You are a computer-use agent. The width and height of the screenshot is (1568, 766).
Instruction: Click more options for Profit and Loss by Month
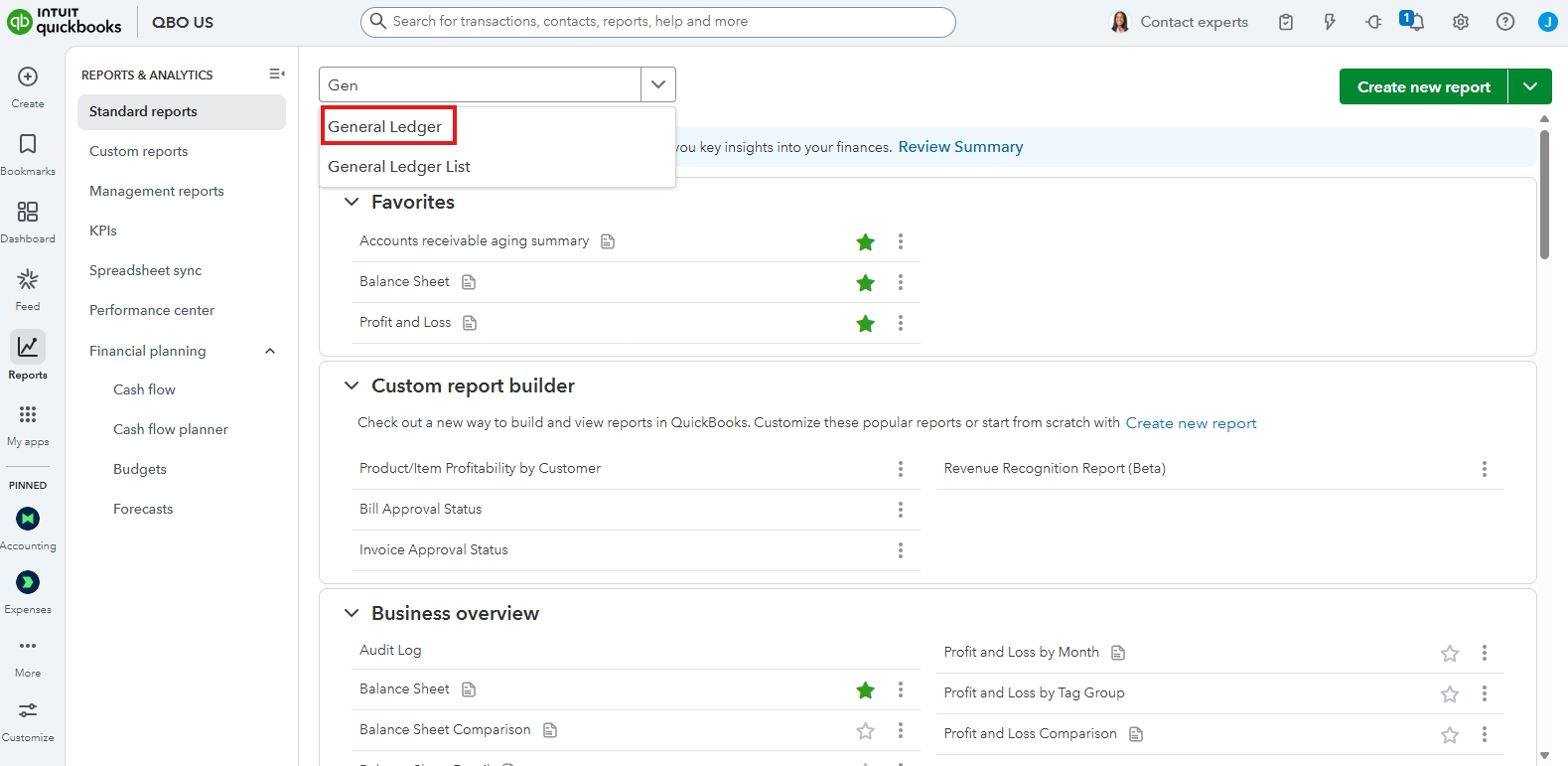point(1485,653)
